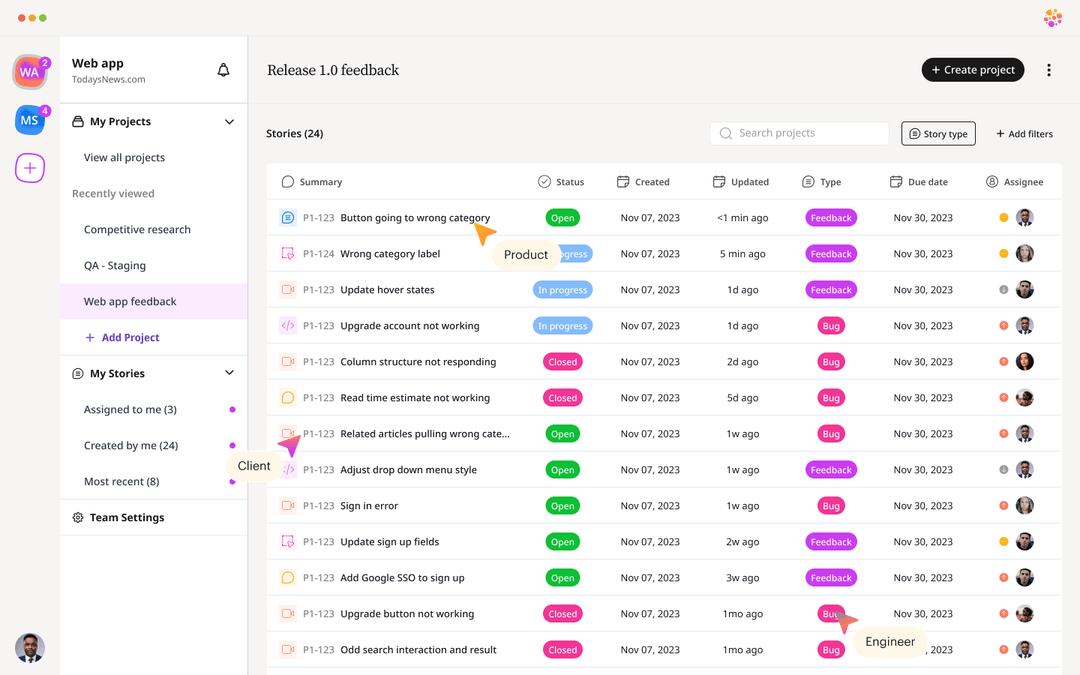The image size is (1080, 675).
Task: Click the MS workspace avatar in the sidebar
Action: click(29, 119)
